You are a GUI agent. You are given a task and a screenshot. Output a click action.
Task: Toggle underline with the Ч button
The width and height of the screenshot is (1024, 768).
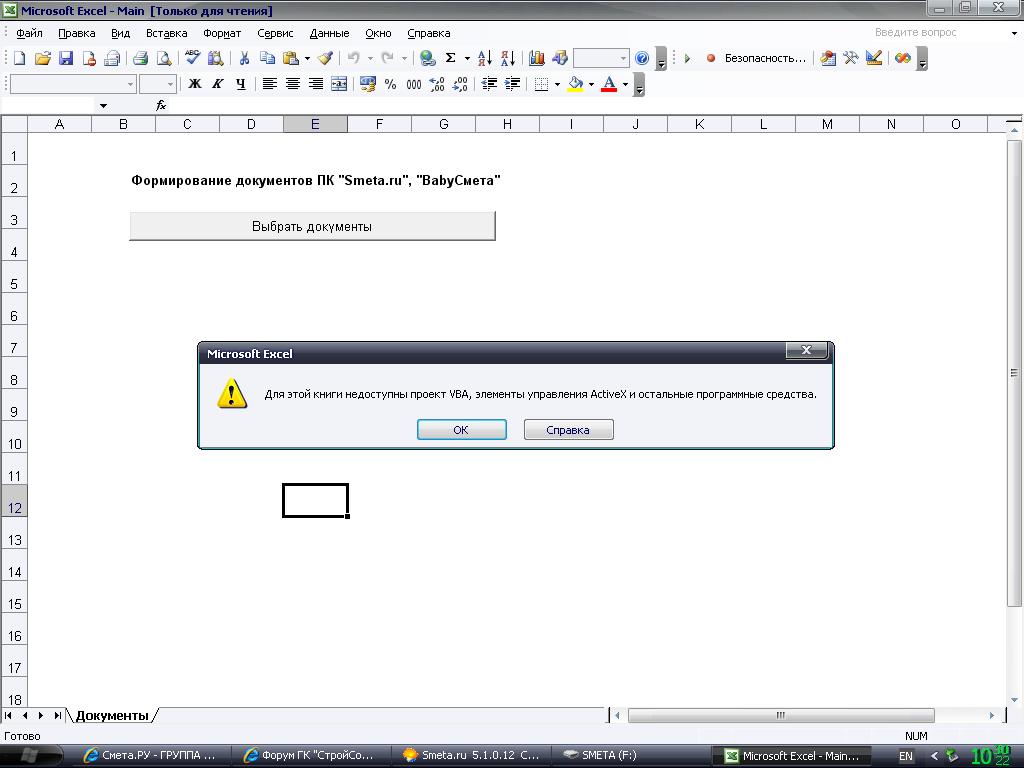click(241, 84)
